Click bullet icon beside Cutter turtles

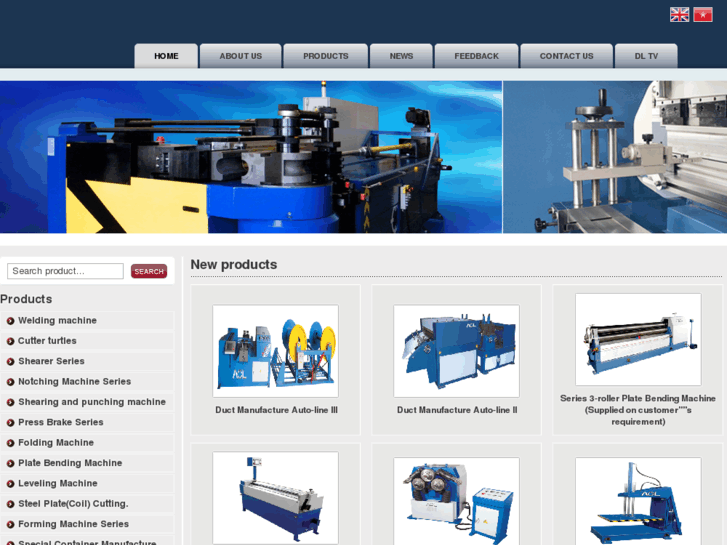pos(10,341)
